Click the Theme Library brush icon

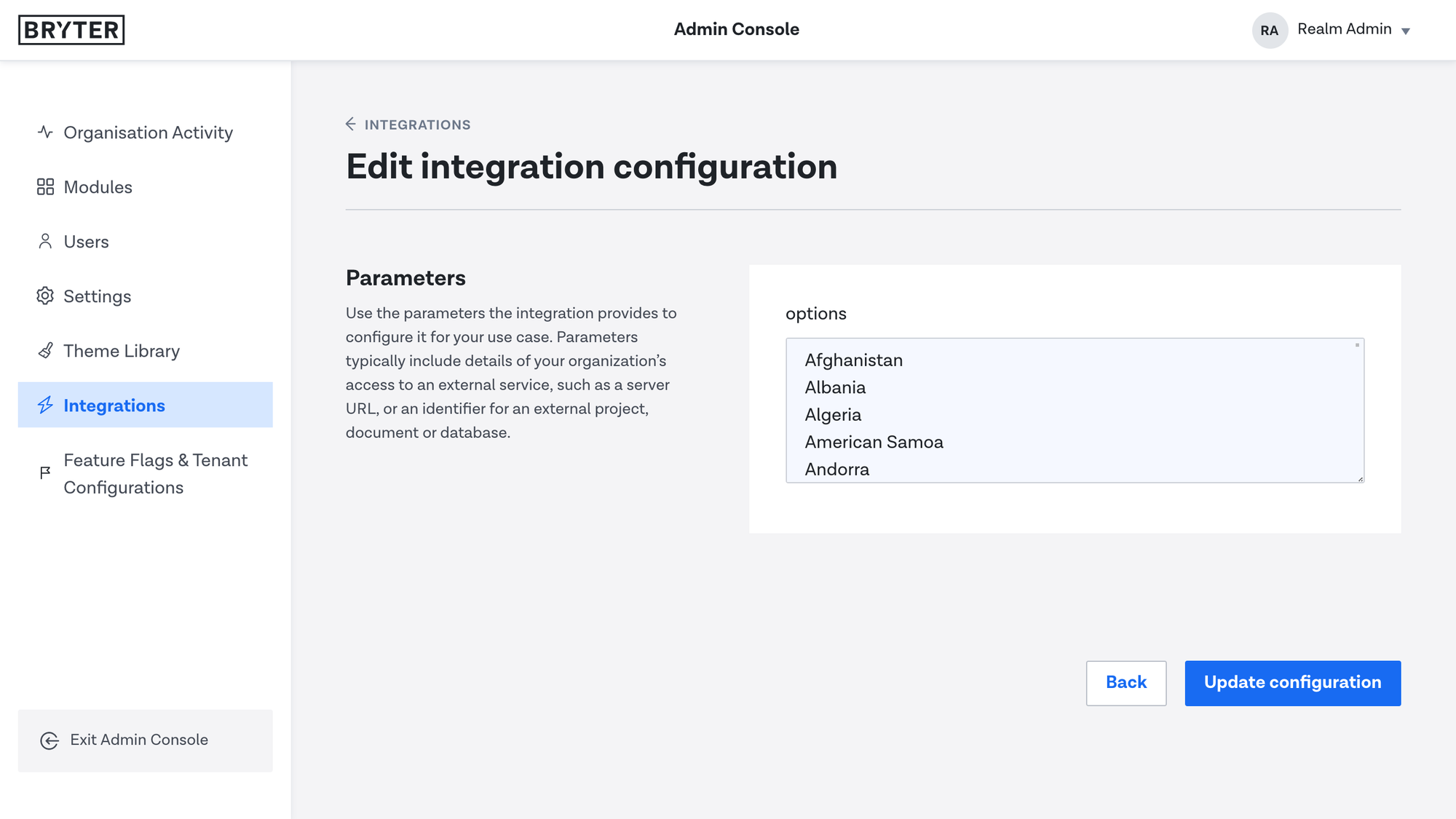click(x=45, y=351)
